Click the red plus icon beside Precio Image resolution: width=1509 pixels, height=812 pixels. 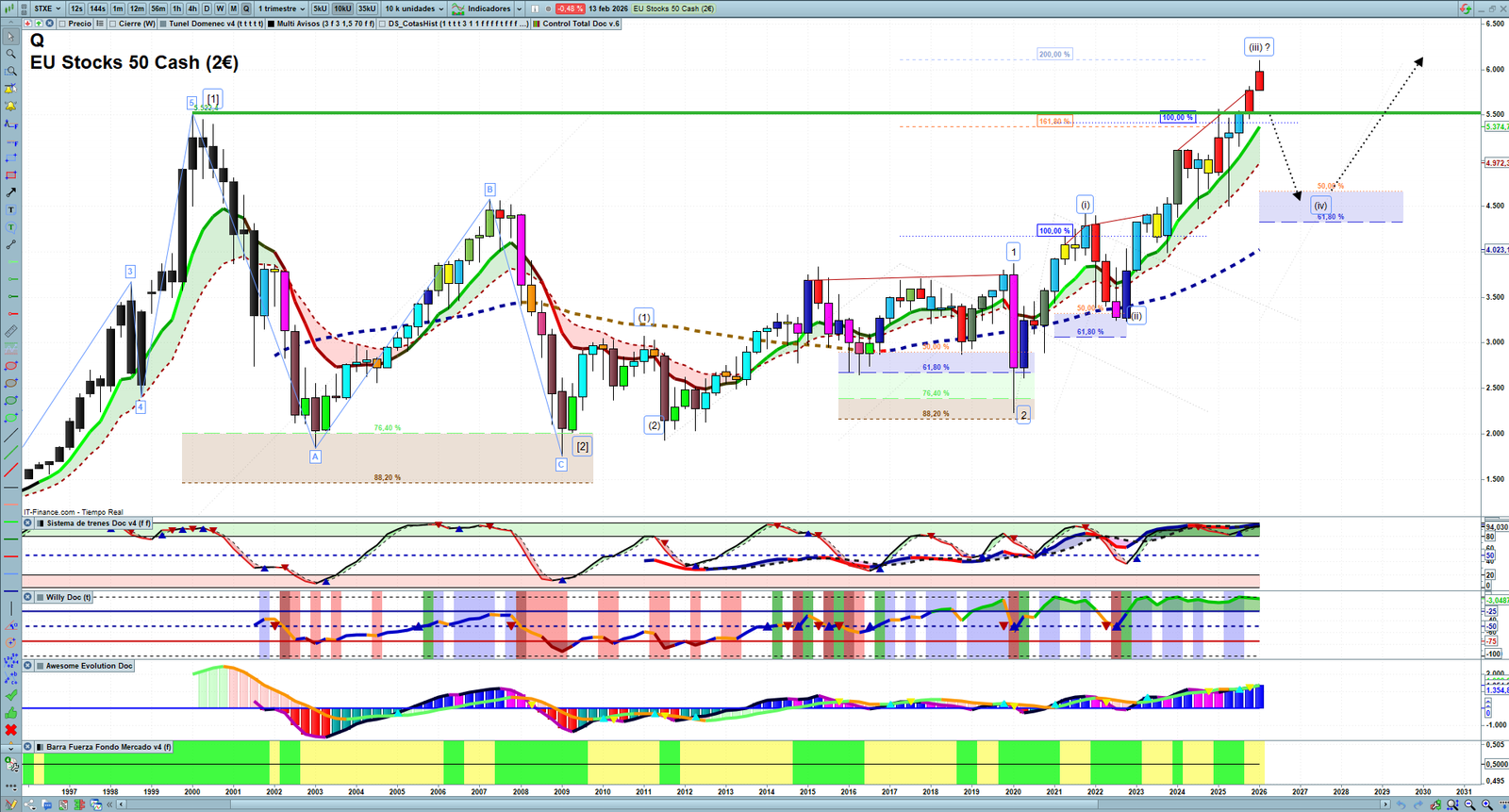point(27,24)
